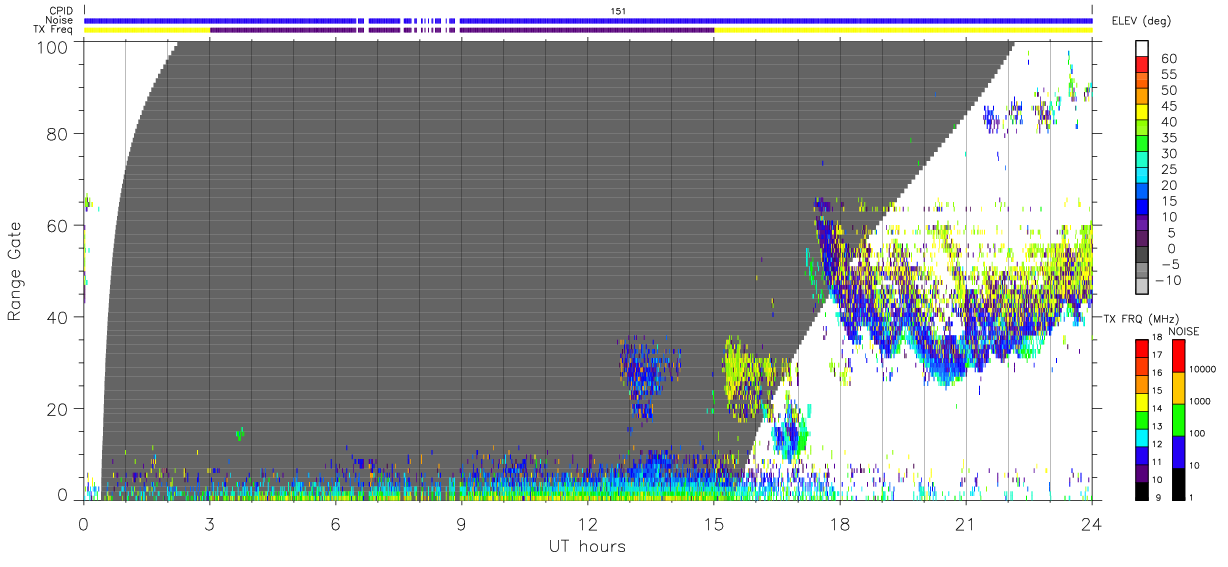This screenshot has height=567, width=1228.
Task: Click the 'Range Gate' axis label
Action: coord(15,271)
